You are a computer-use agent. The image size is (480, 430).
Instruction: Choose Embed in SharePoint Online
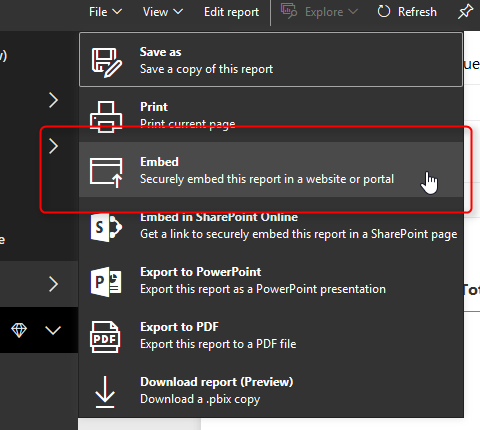(271, 225)
